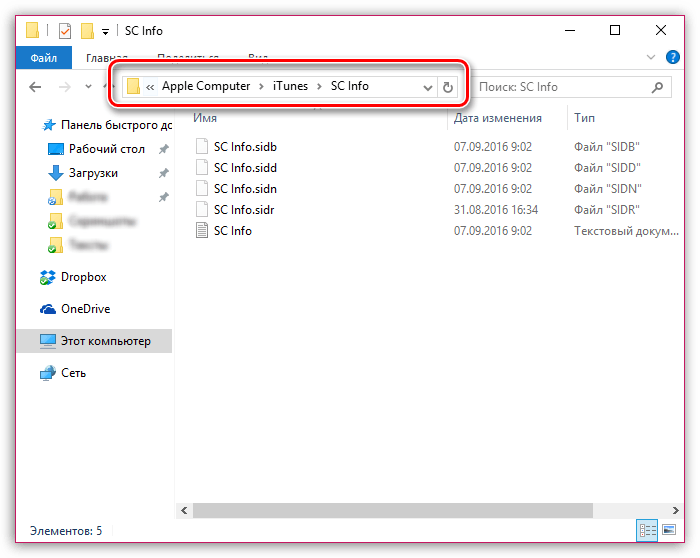Open Dropbox in the navigation pane
Viewport: 700px width, 558px height.
coord(83,277)
